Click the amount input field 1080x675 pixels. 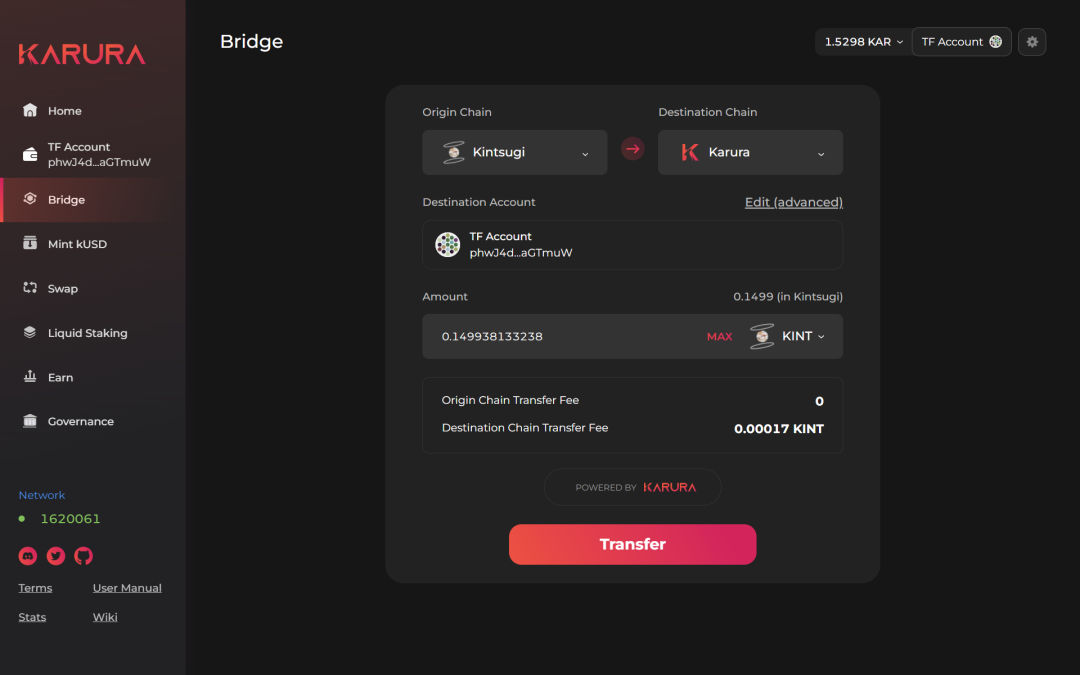[x=565, y=336]
